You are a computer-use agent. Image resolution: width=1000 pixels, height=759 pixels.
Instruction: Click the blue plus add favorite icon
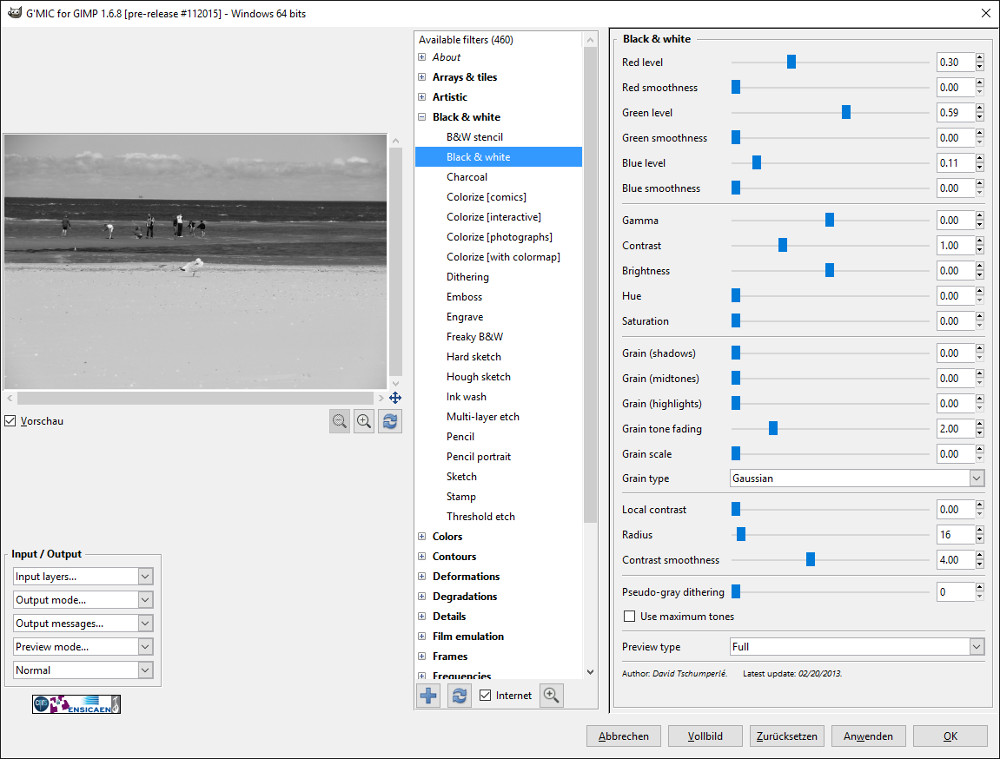click(428, 696)
